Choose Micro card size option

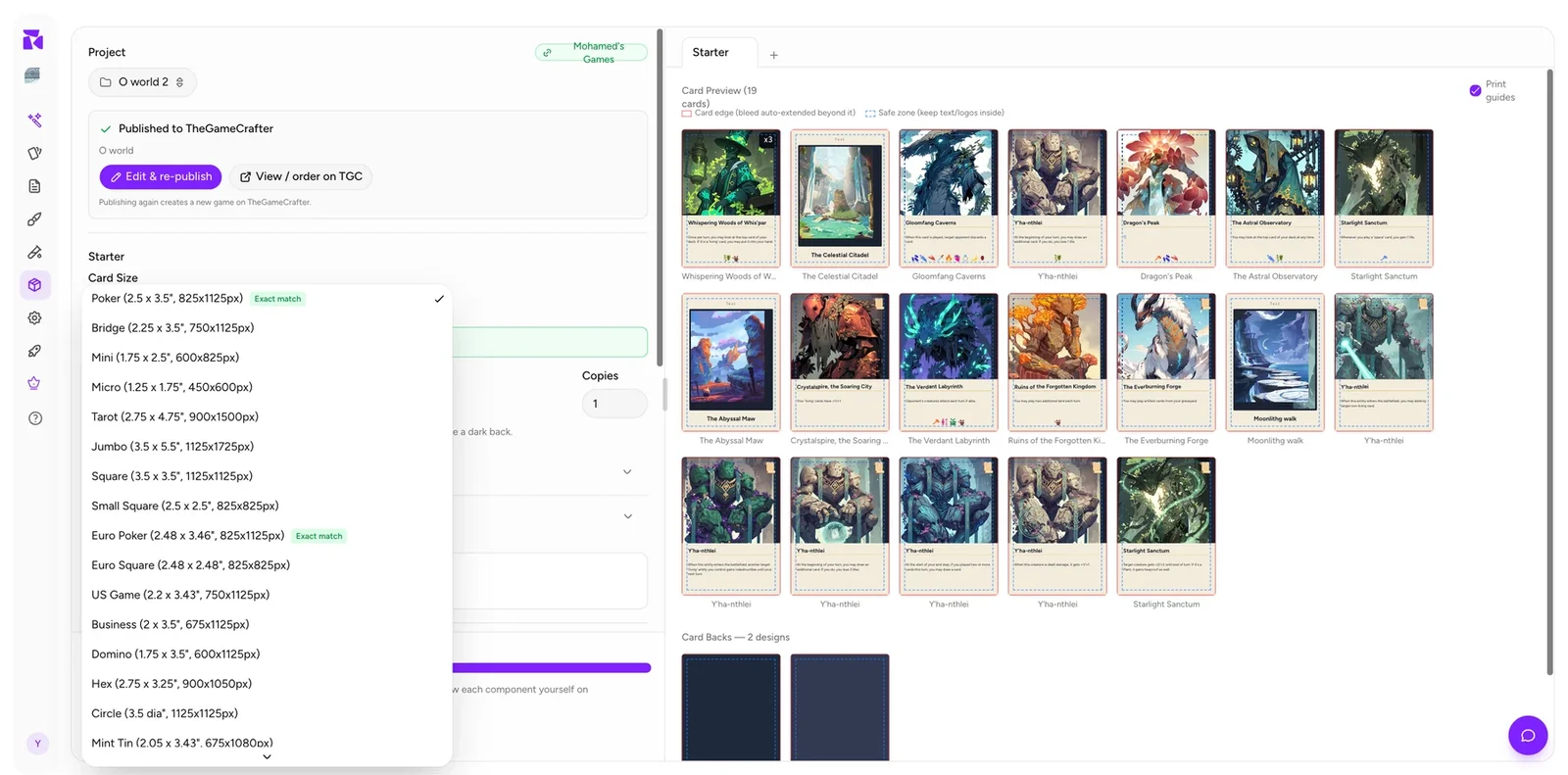[267, 387]
